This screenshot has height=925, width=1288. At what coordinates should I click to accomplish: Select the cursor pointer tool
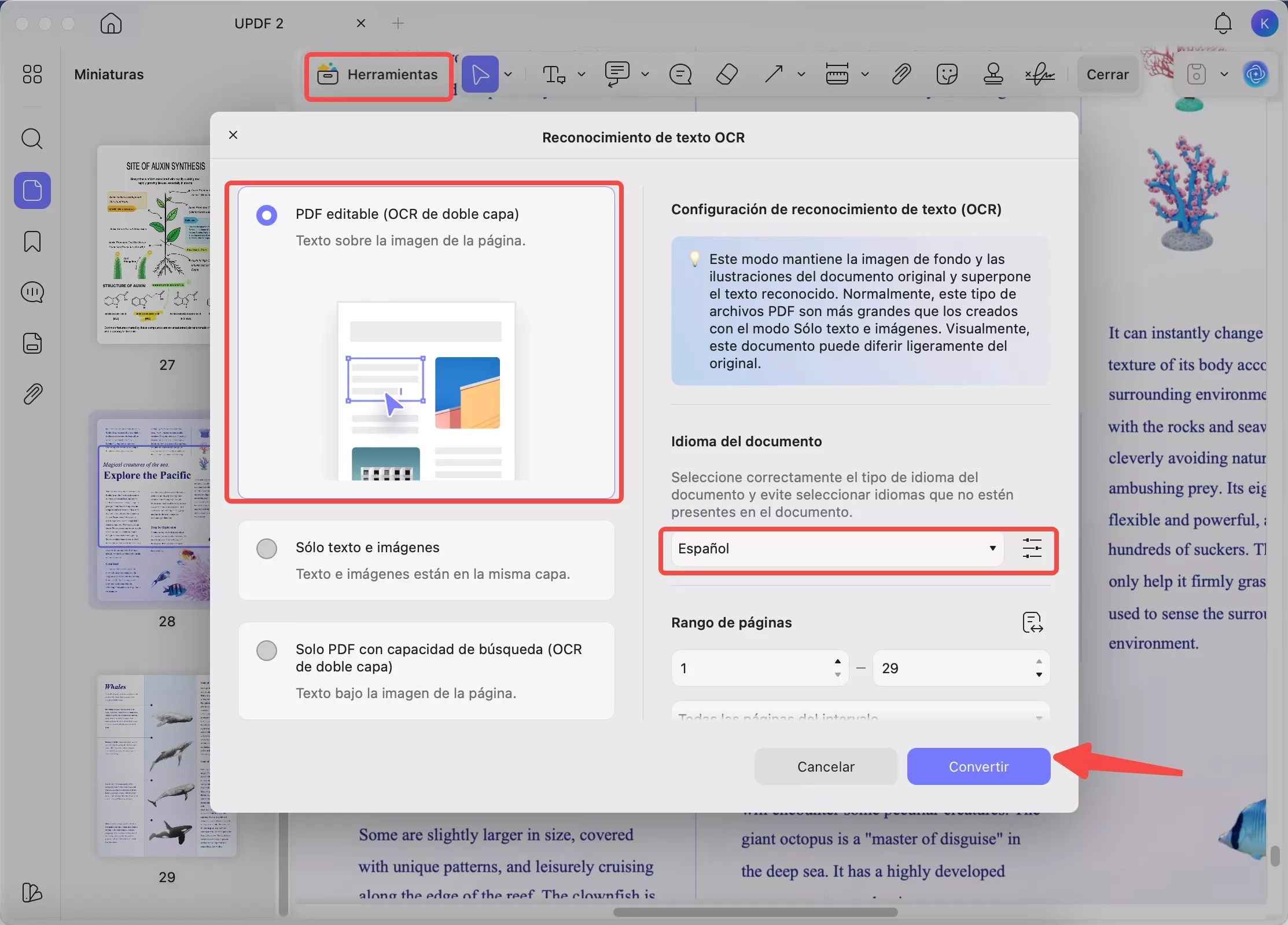480,74
